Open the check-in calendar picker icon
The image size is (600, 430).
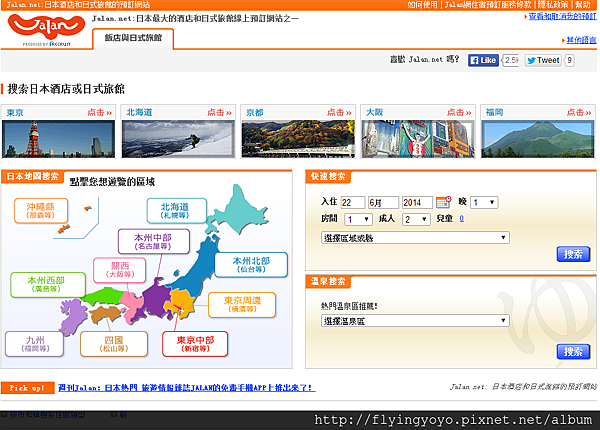(x=443, y=202)
